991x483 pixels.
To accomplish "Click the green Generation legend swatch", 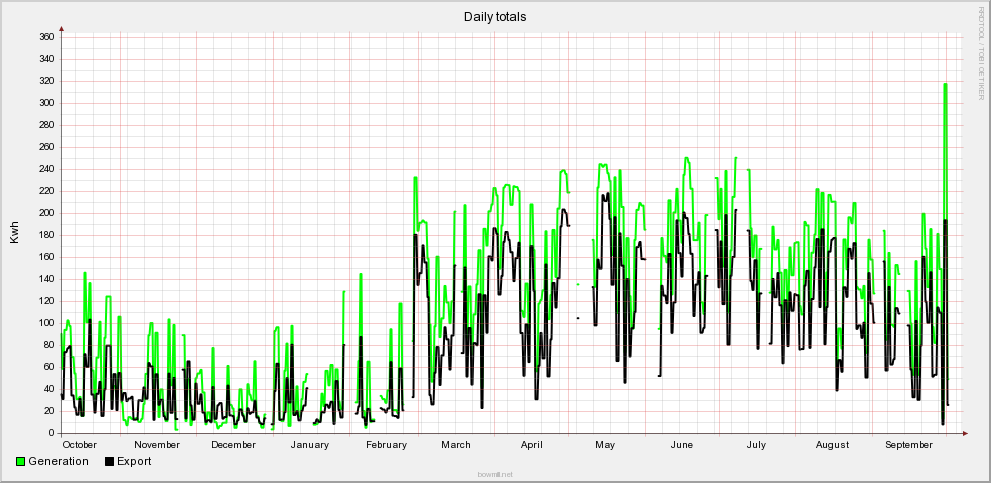I will tap(21, 461).
